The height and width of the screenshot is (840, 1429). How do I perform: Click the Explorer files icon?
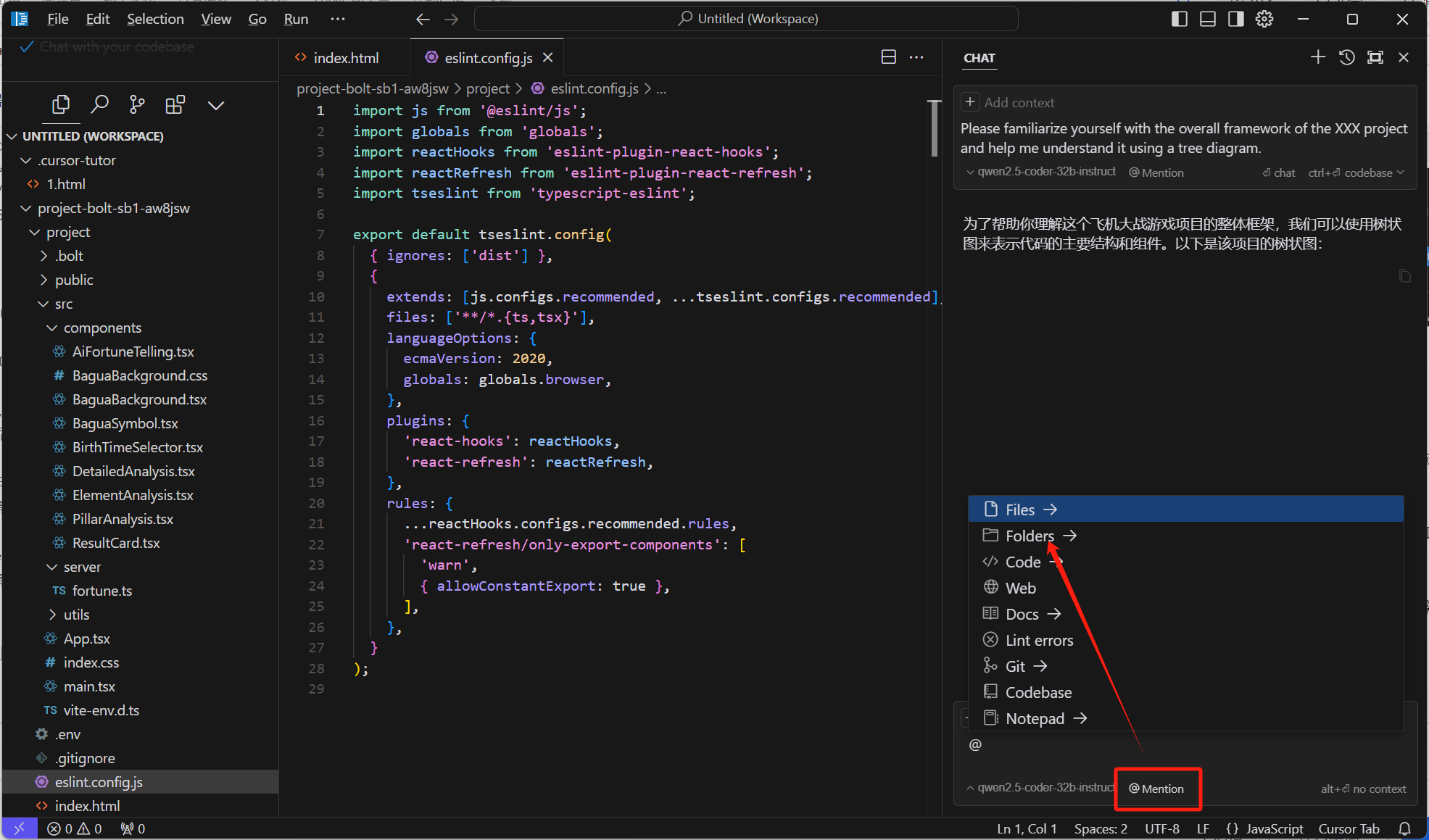pos(61,105)
